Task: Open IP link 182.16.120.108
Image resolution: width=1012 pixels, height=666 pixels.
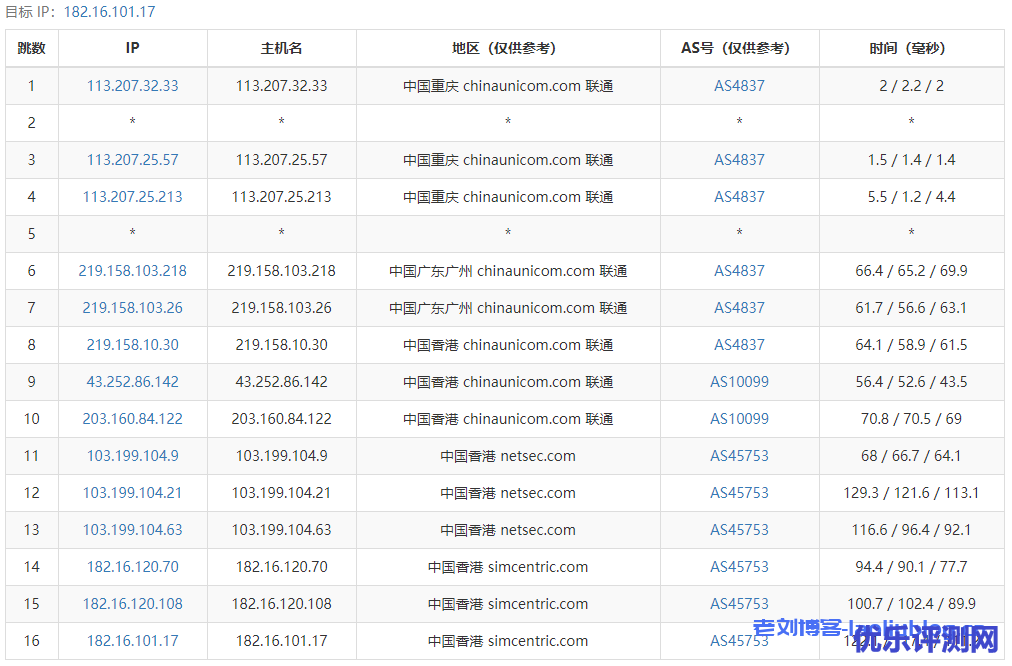Action: click(x=132, y=604)
